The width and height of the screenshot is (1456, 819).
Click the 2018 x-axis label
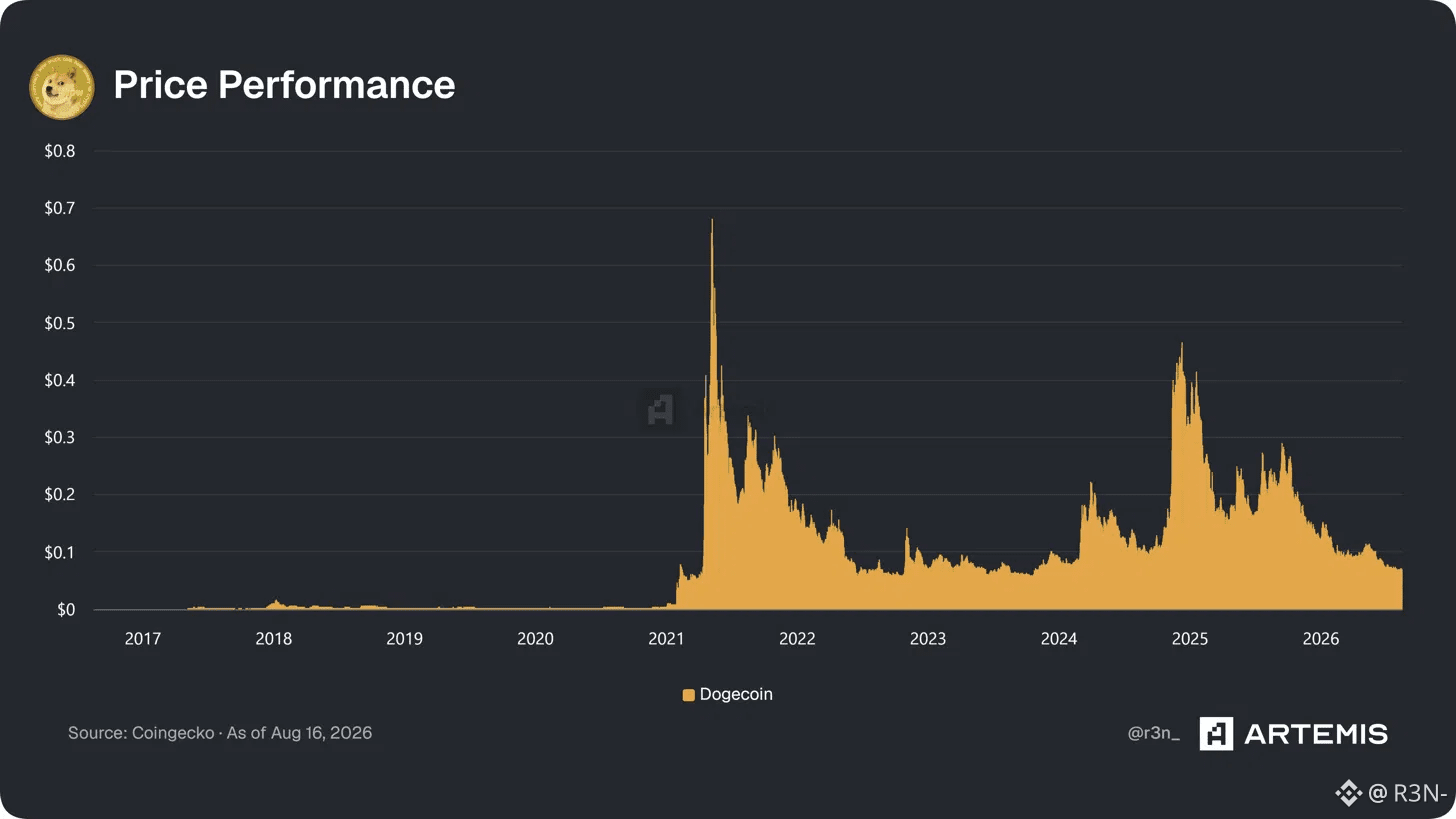(x=274, y=638)
